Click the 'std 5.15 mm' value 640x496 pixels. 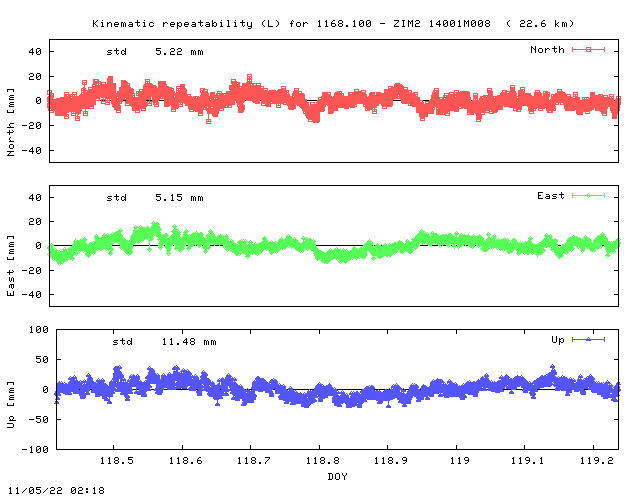155,198
